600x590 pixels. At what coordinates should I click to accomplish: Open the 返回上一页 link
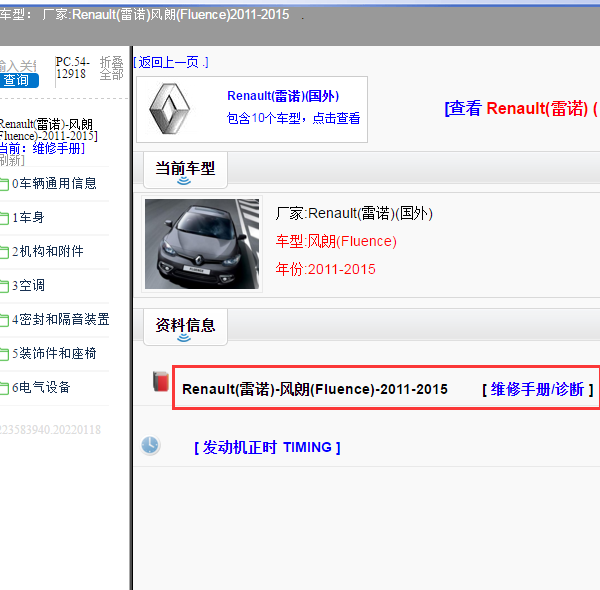[171, 62]
